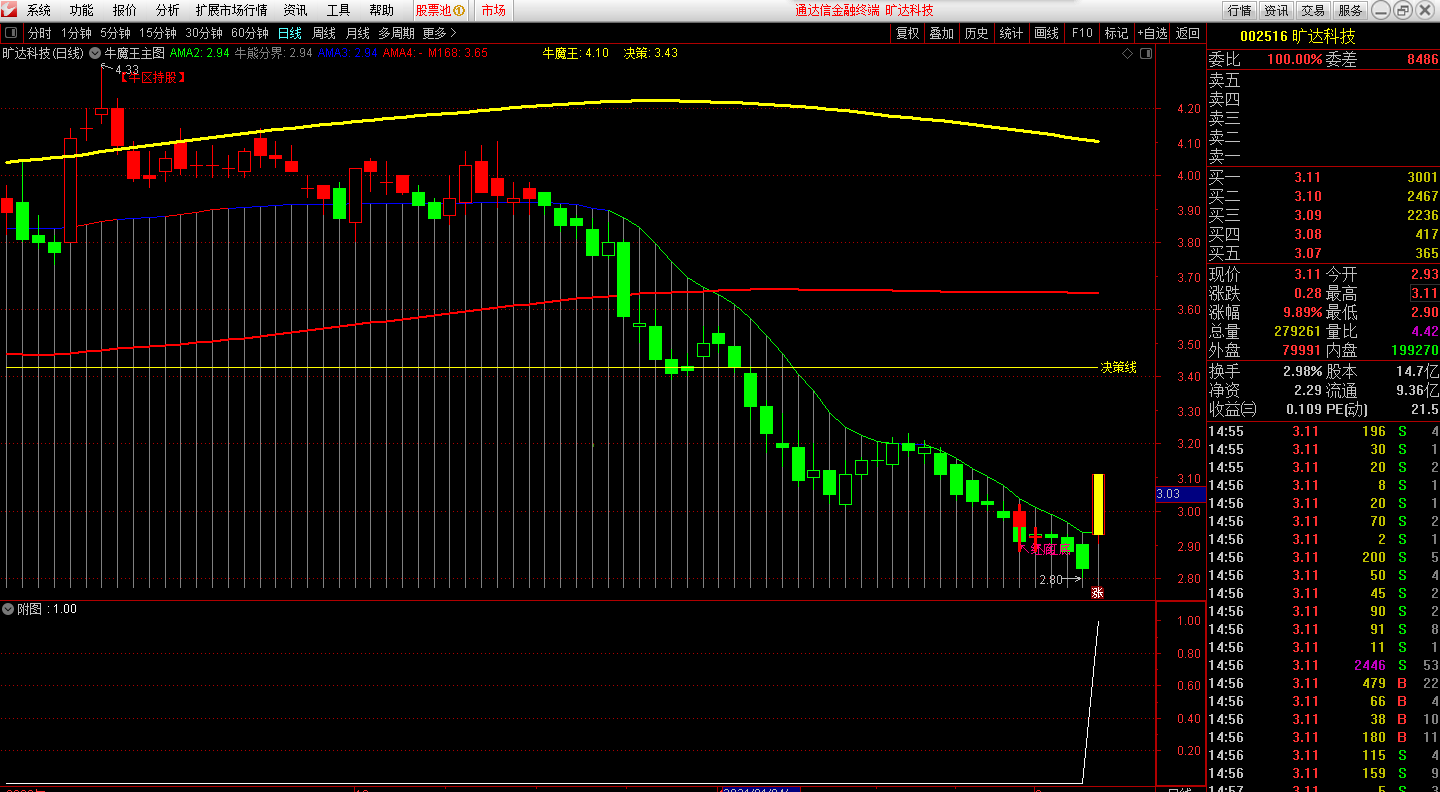Click the 买一 price 3.11 row

click(x=1323, y=177)
